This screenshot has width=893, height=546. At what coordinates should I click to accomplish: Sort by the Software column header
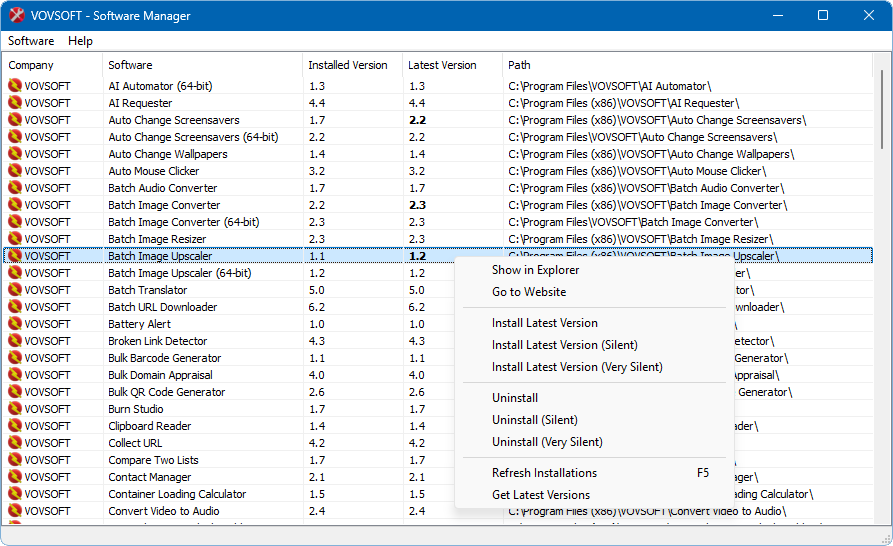[203, 65]
